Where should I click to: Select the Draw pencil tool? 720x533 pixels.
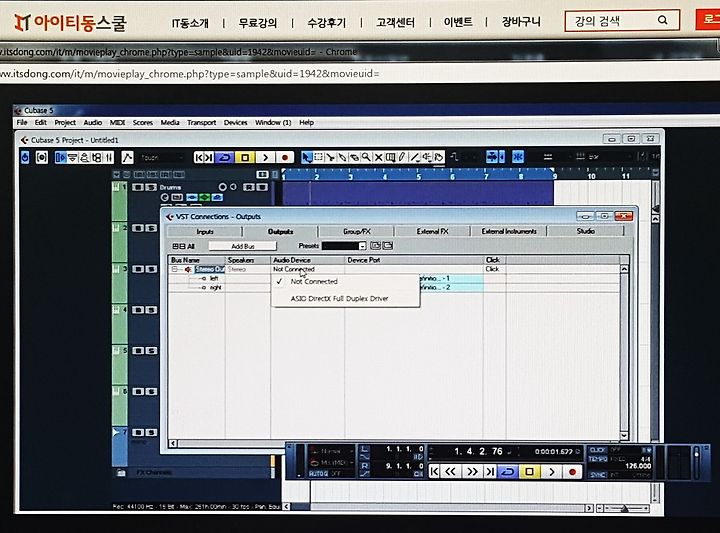coord(402,157)
